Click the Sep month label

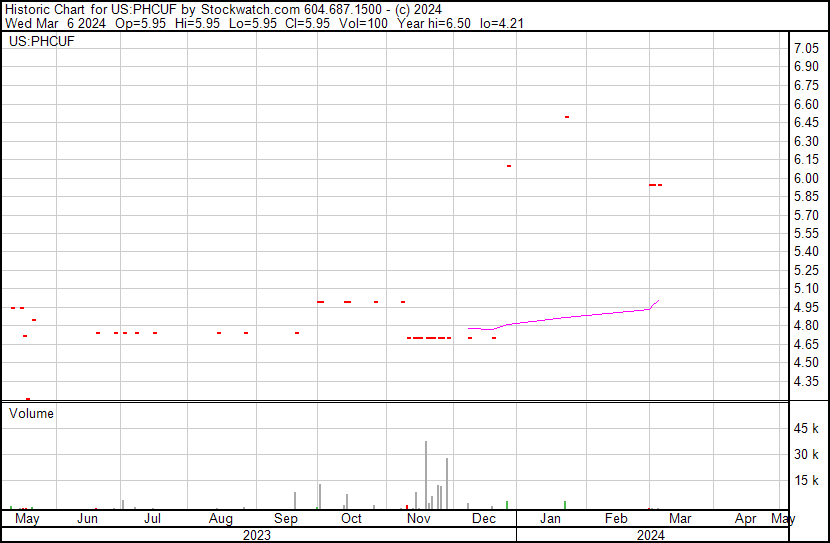pyautogui.click(x=286, y=518)
